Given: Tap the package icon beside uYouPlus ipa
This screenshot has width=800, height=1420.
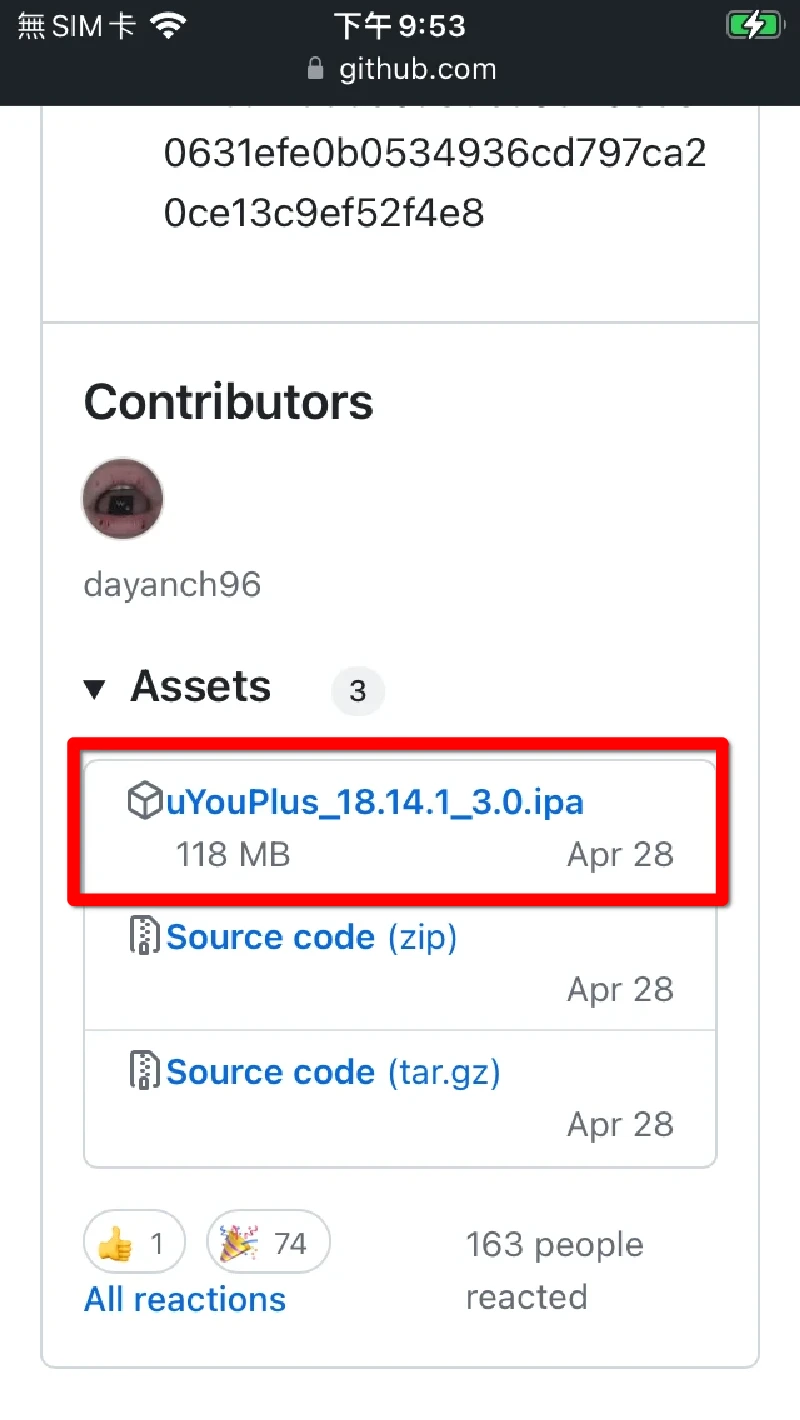Looking at the screenshot, I should click(x=145, y=802).
